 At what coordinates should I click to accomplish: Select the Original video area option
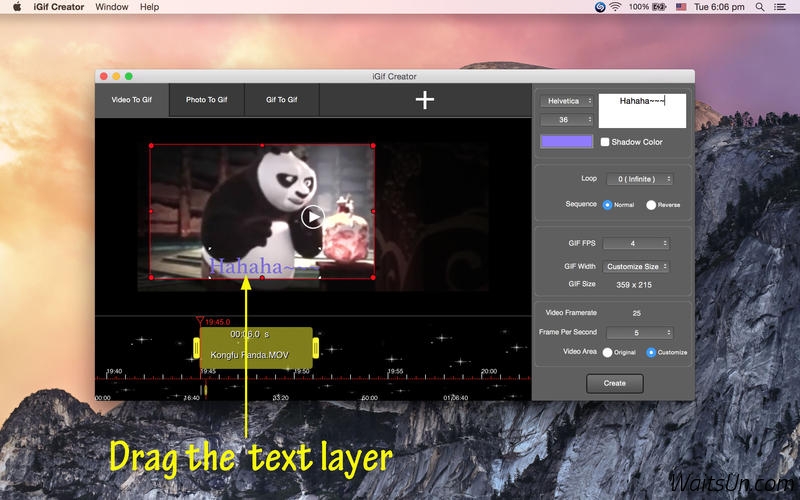pyautogui.click(x=607, y=353)
